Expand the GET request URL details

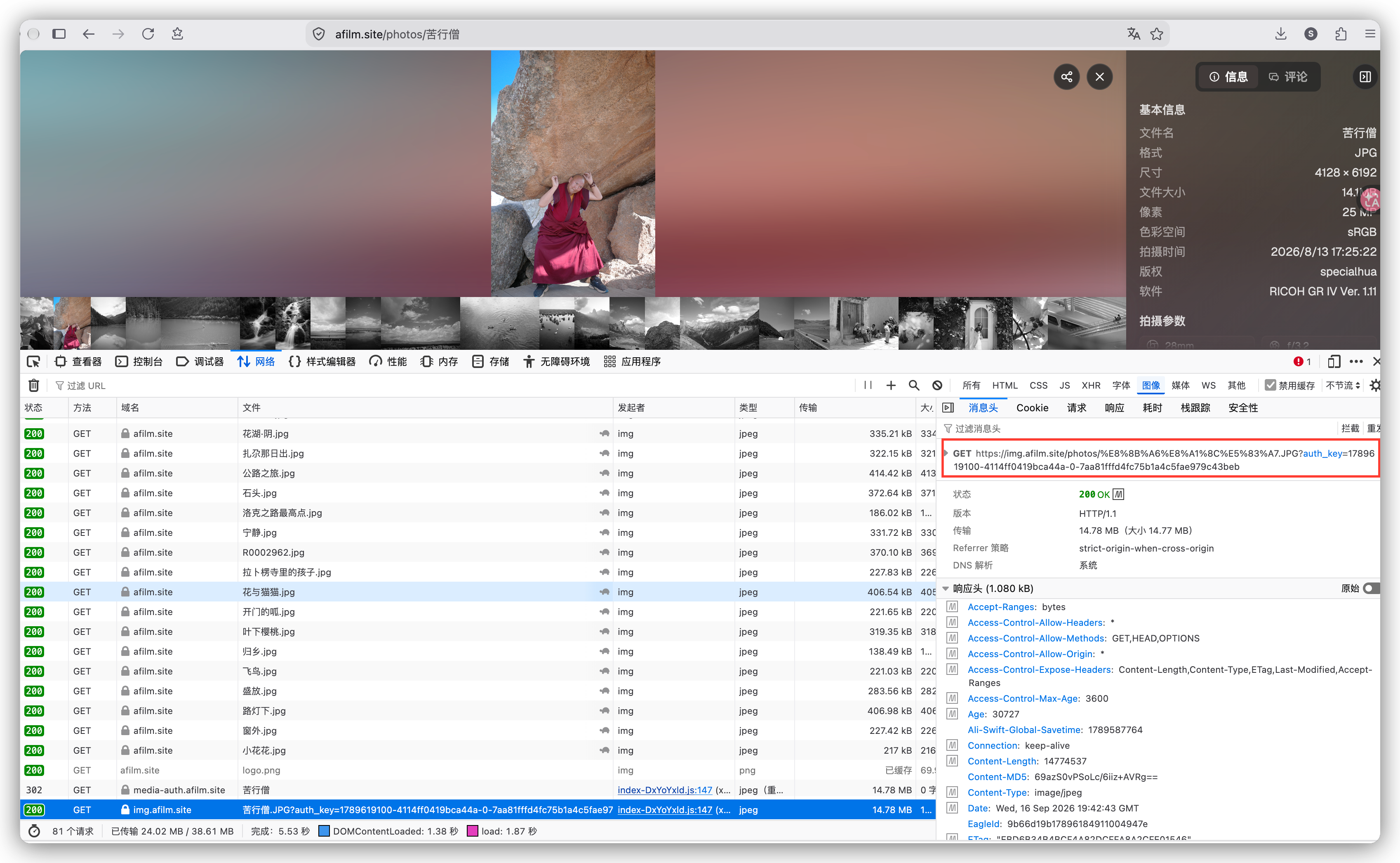coord(946,453)
